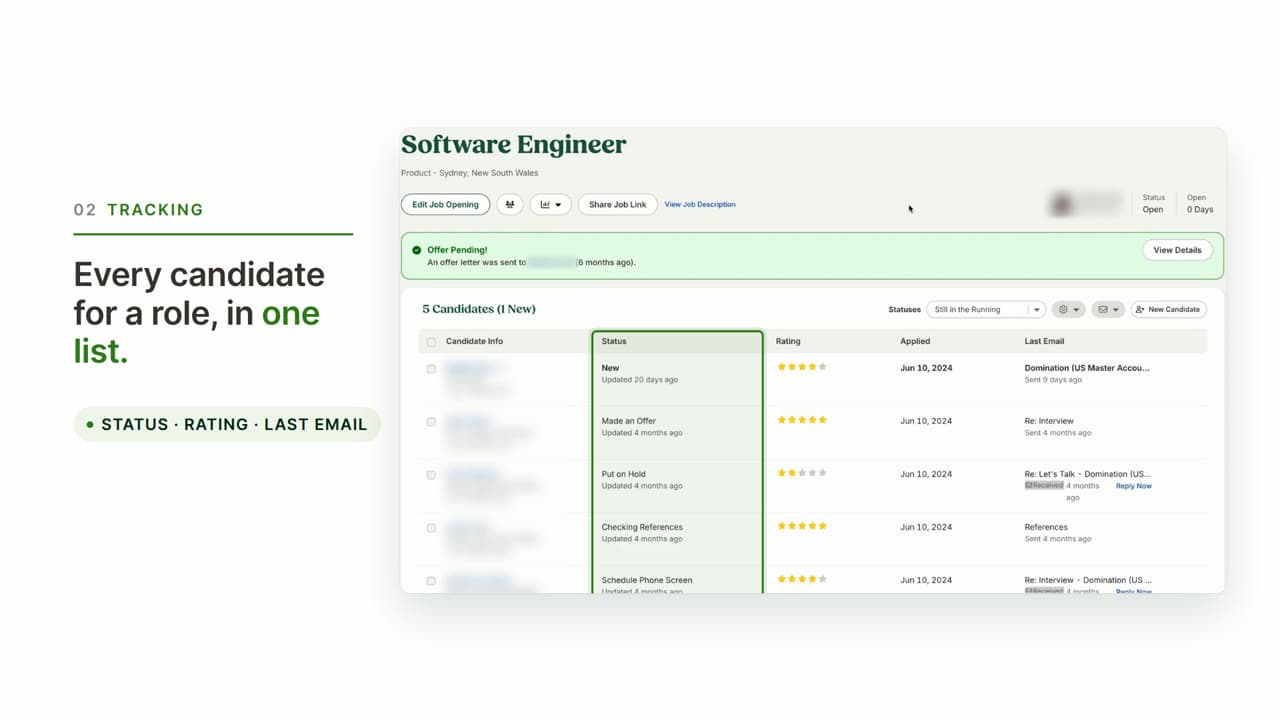1280x720 pixels.
Task: Open the gear settings dropdown
Action: [x=1068, y=310]
